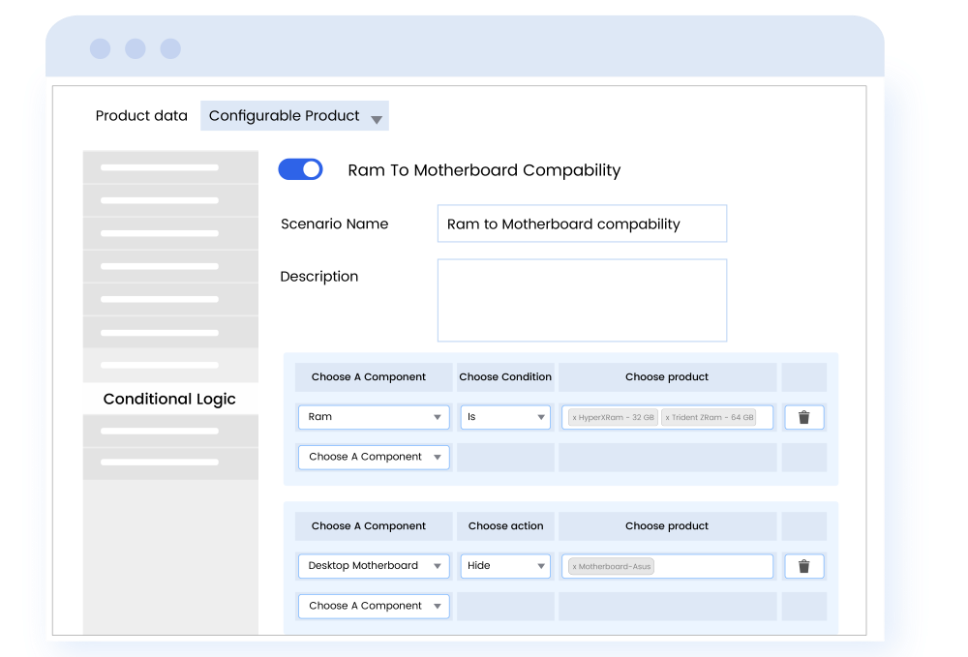
Task: Remove the HyperXRam - 32 GB tag
Action: click(x=575, y=418)
